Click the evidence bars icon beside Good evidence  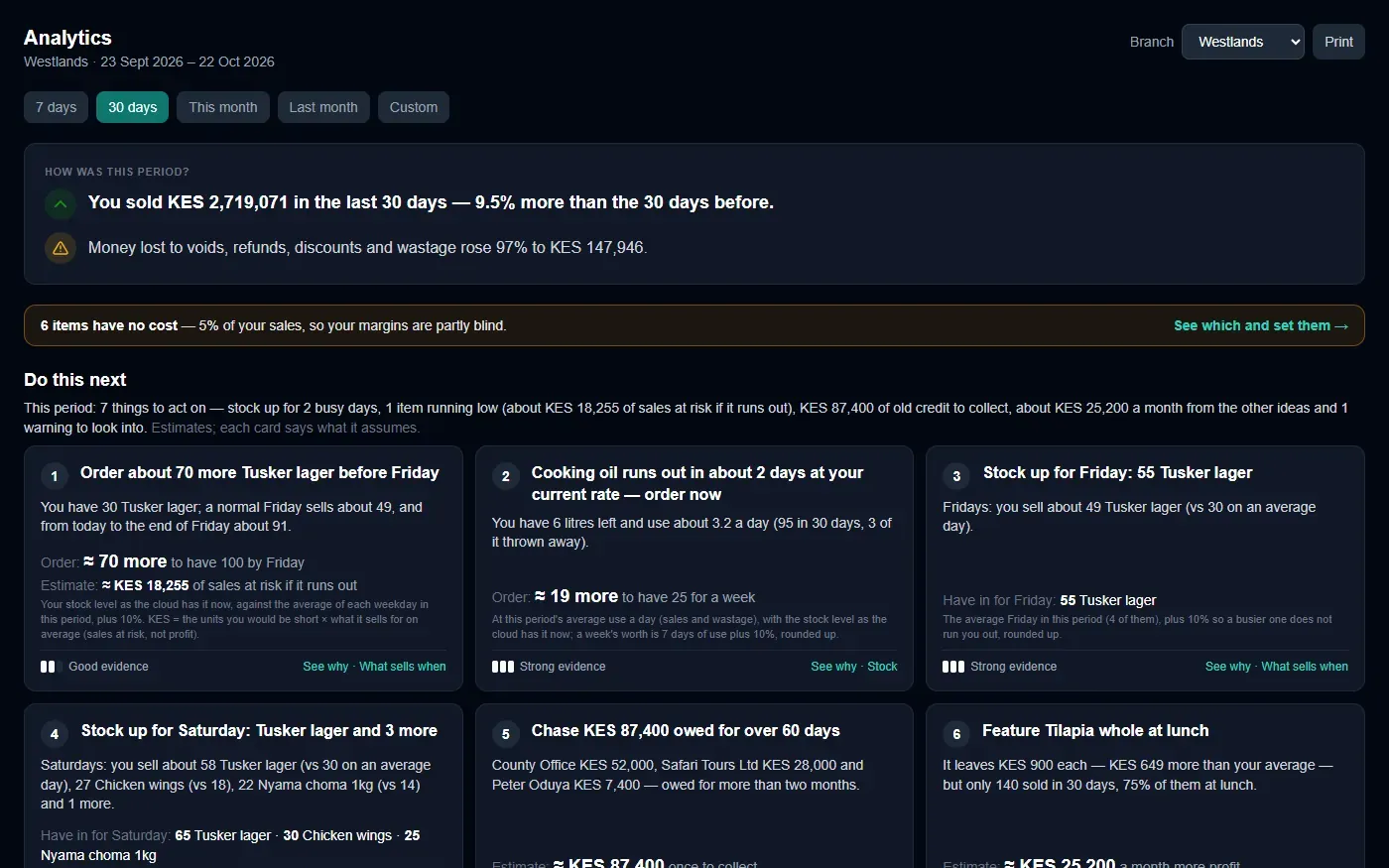[x=52, y=667]
